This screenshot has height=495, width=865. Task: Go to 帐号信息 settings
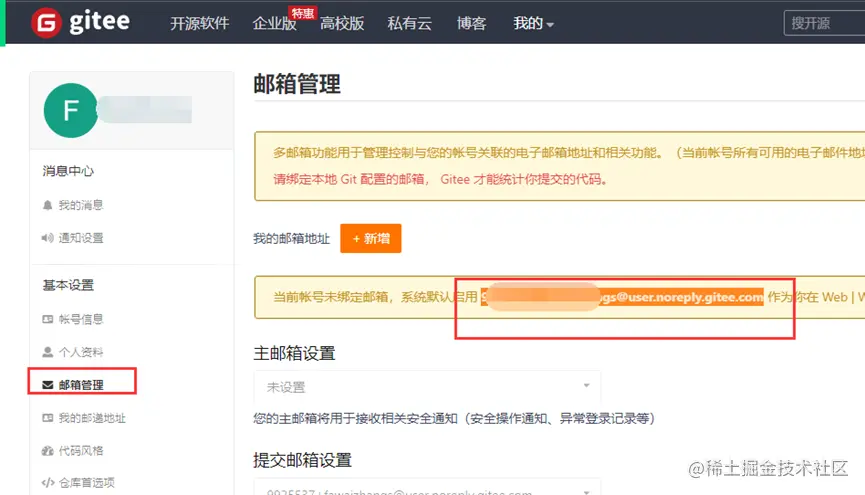click(x=81, y=319)
